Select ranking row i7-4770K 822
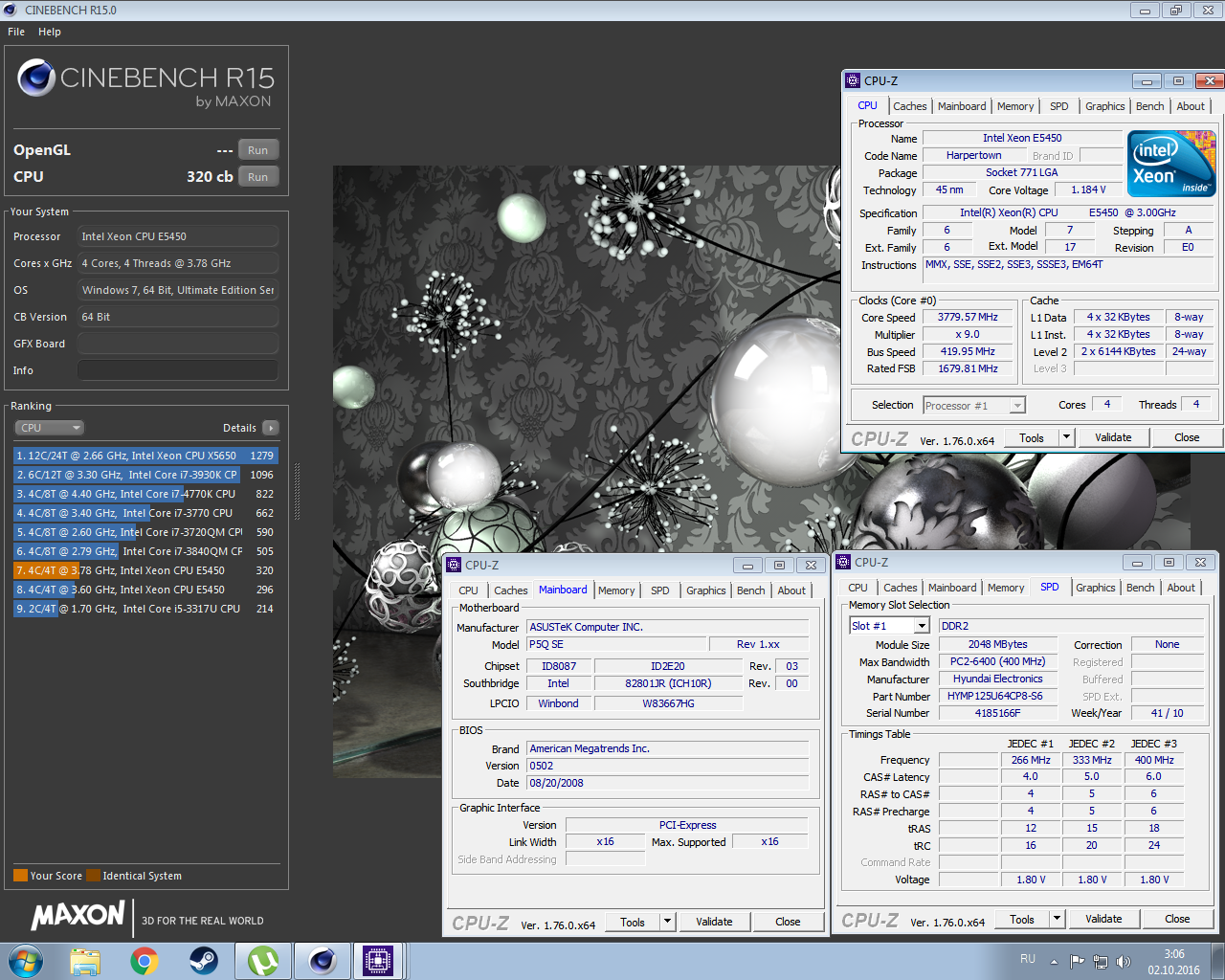The height and width of the screenshot is (980, 1225). coord(145,494)
